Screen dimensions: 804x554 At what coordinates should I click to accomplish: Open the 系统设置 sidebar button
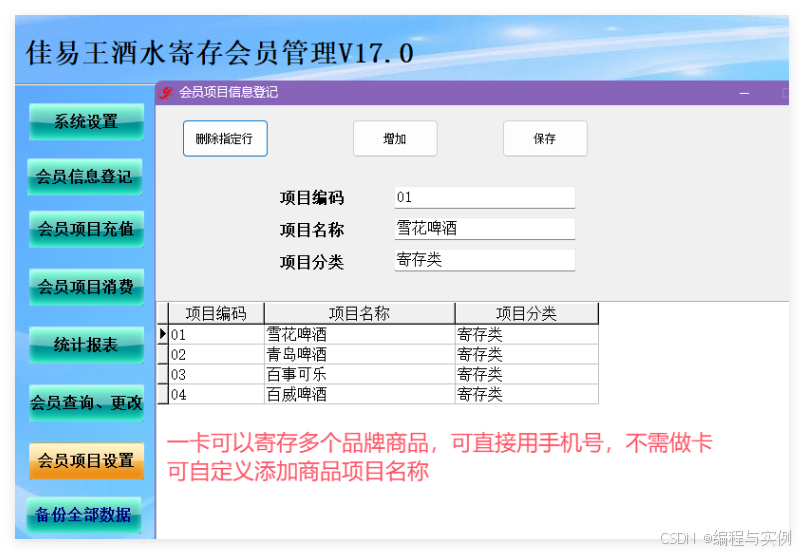(86, 122)
